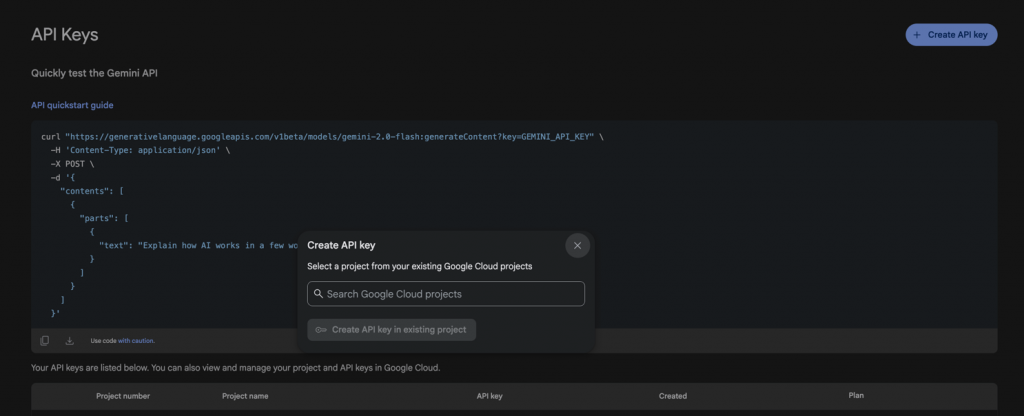Select the Project name column header

pyautogui.click(x=245, y=396)
